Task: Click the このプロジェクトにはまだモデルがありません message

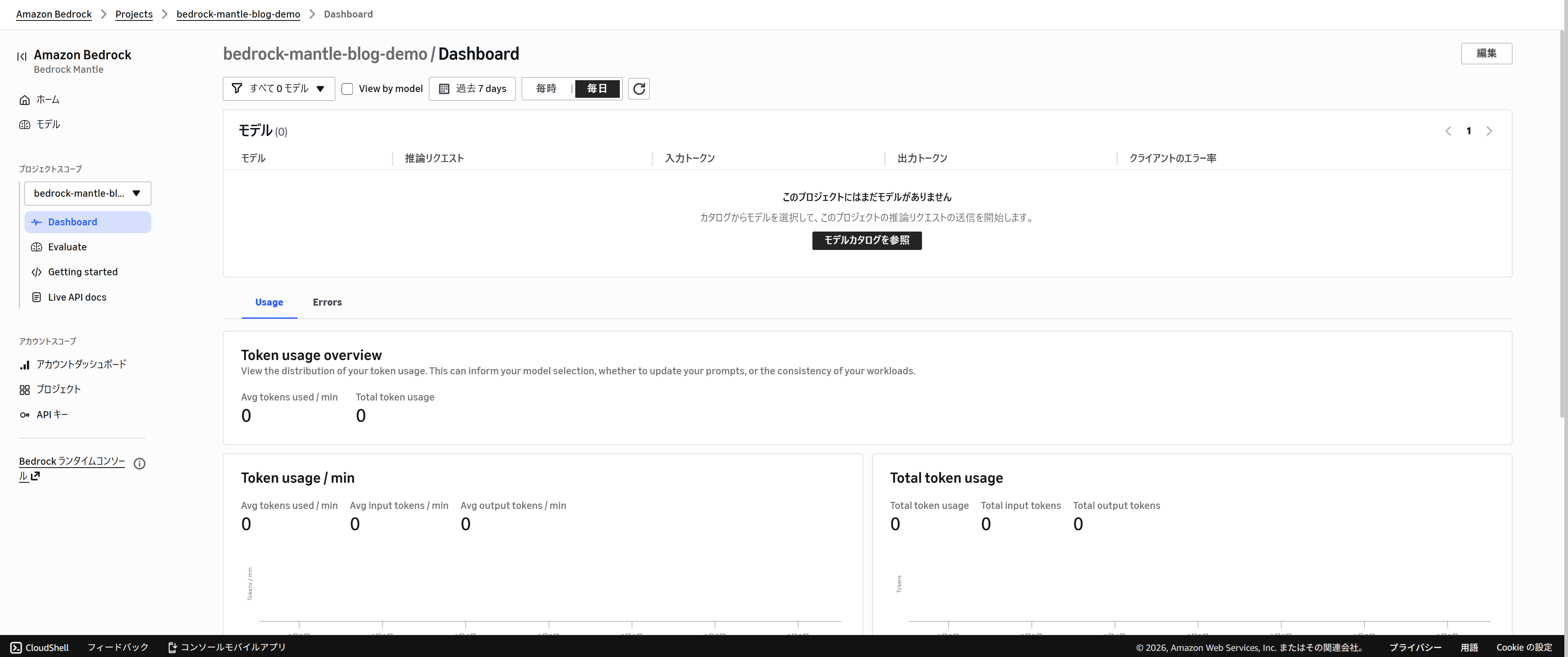Action: point(867,197)
